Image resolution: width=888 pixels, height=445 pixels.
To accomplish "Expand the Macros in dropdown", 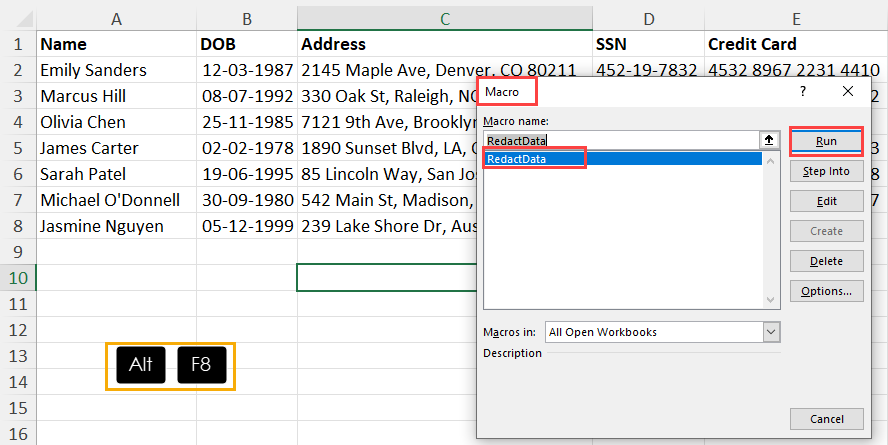I will click(x=770, y=332).
